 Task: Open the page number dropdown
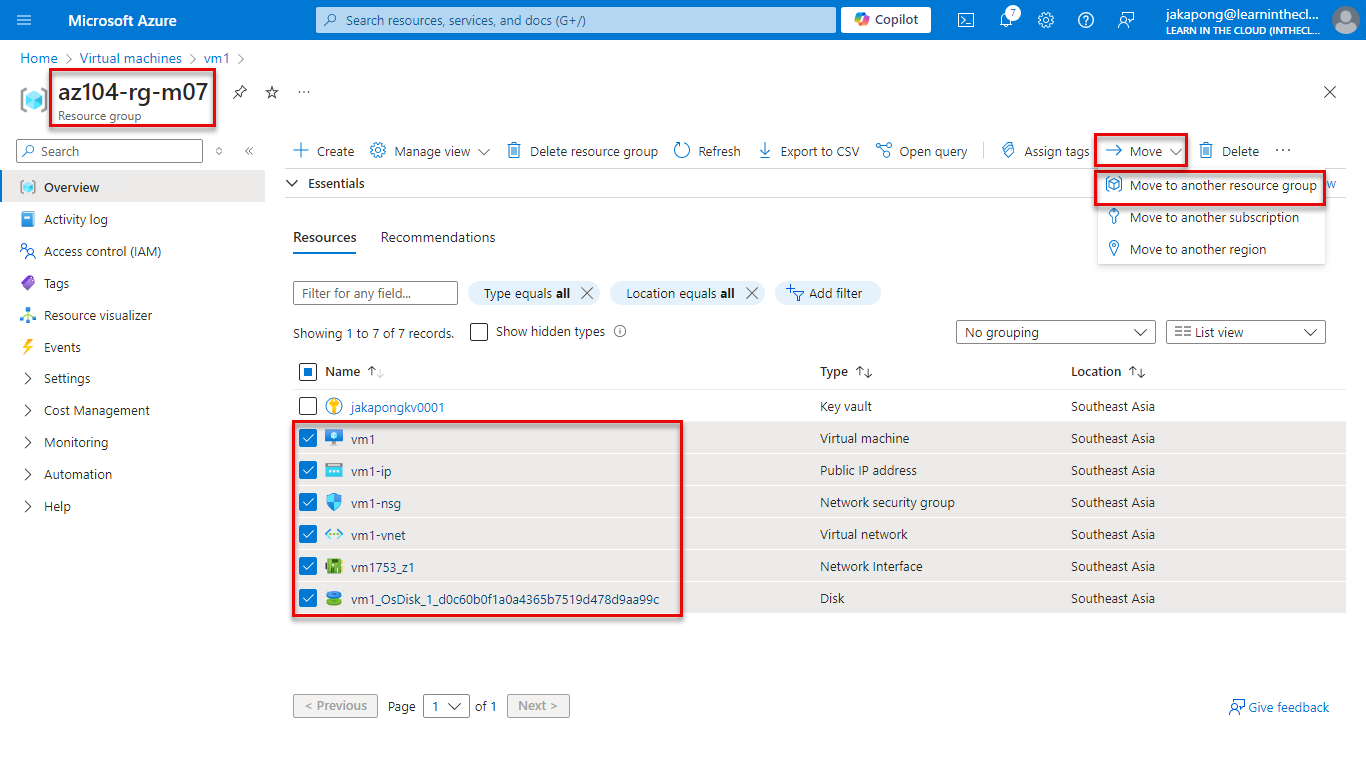446,706
